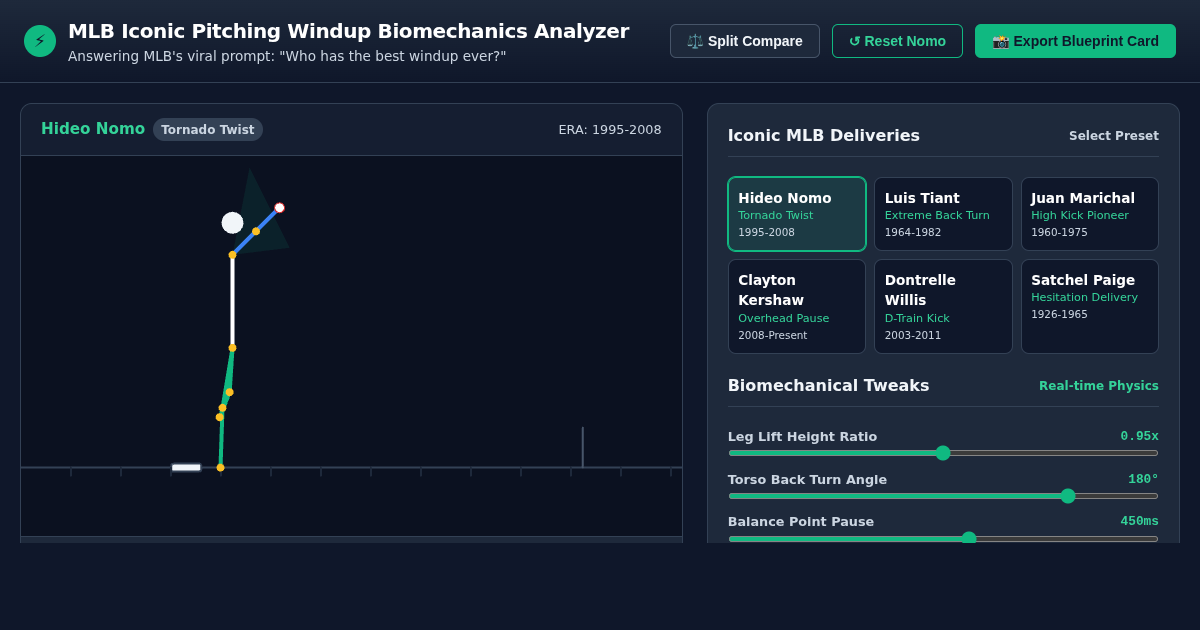Screen dimensions: 1200x630
Task: Click the red-ringed hand joint on the figure
Action: 280,208
